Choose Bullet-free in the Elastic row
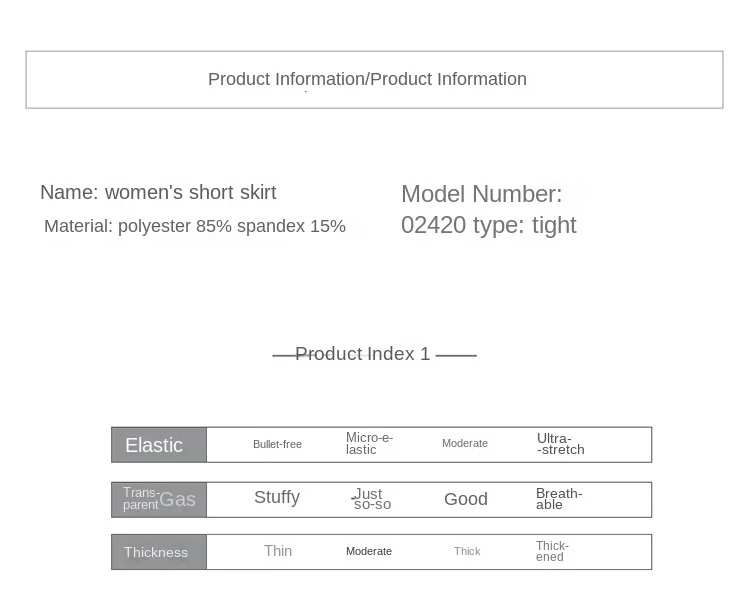The height and width of the screenshot is (603, 750). 277,444
